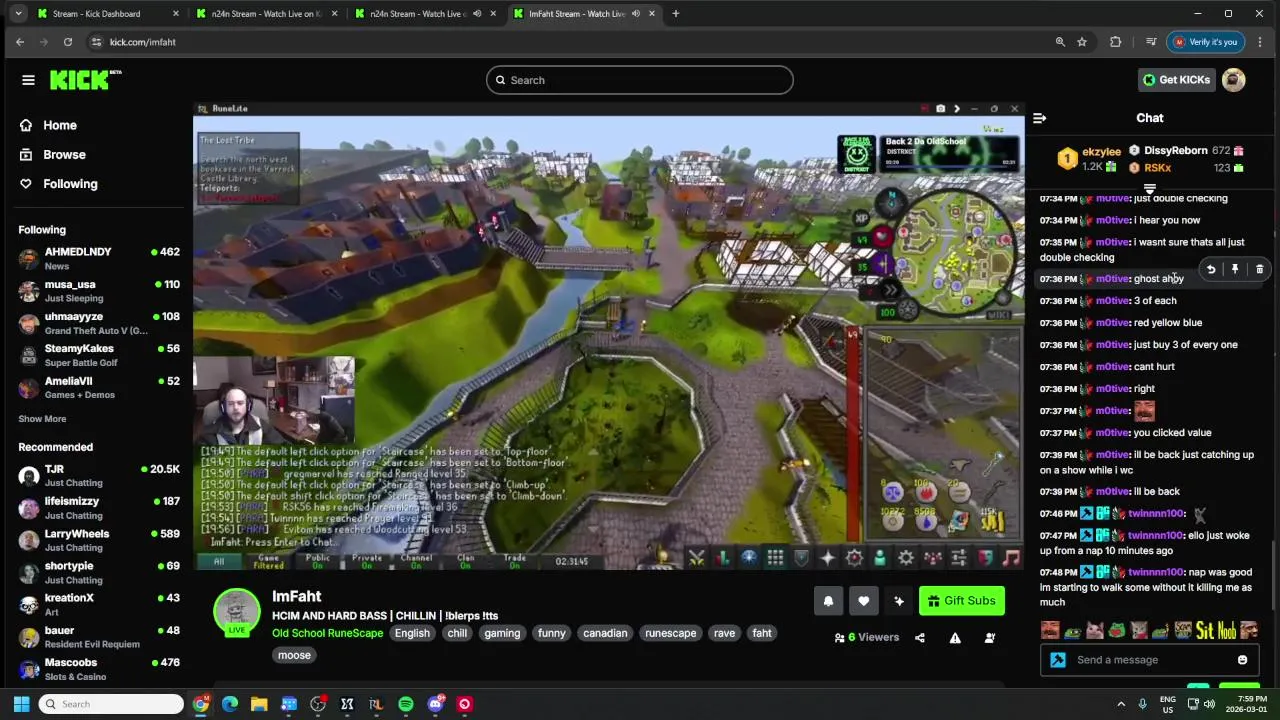Open the Kick sidebar hamburger menu

click(x=28, y=80)
